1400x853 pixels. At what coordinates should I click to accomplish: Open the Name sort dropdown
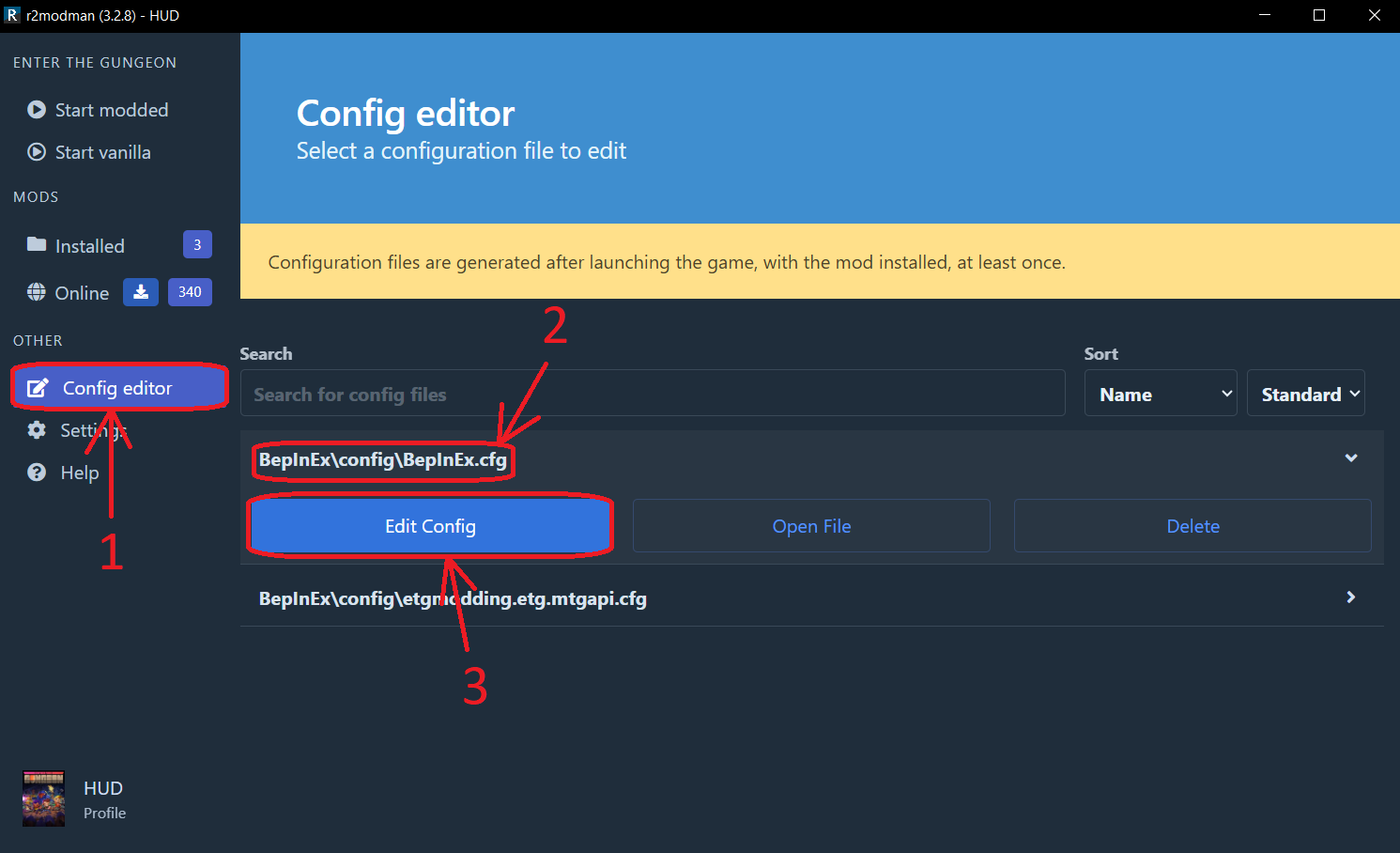pos(1161,393)
